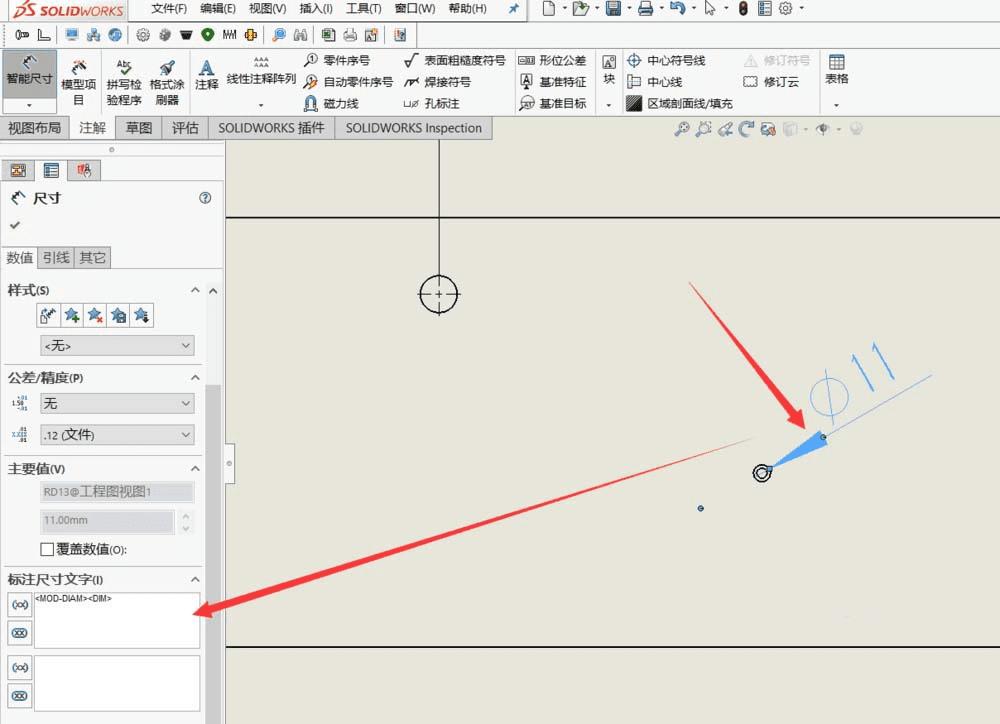The image size is (1000, 724).
Task: Click the Center Mark (中心符号线) tool
Action: (x=666, y=61)
